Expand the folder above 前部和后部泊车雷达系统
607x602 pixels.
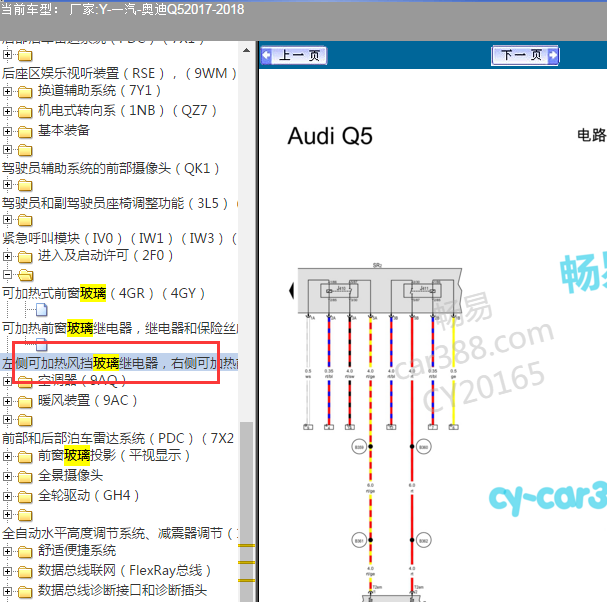click(x=7, y=419)
